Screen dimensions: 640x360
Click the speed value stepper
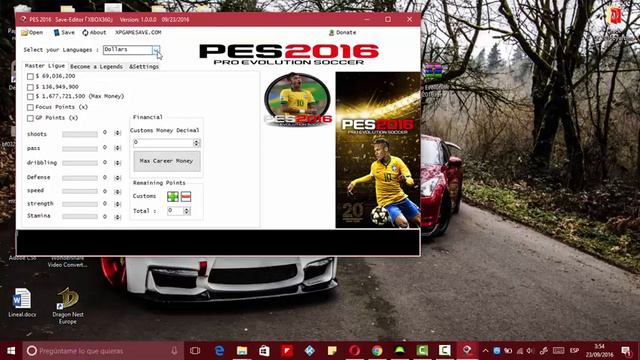coord(118,191)
